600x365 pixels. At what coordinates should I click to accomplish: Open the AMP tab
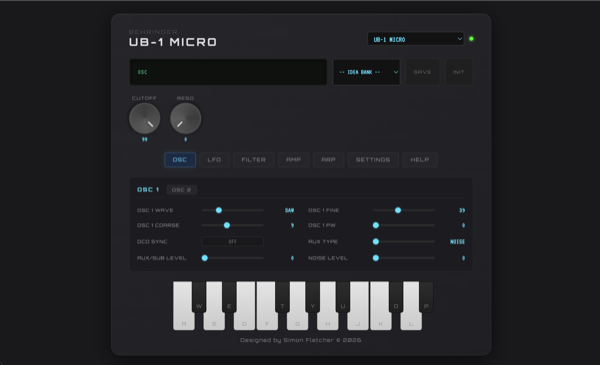[293, 160]
